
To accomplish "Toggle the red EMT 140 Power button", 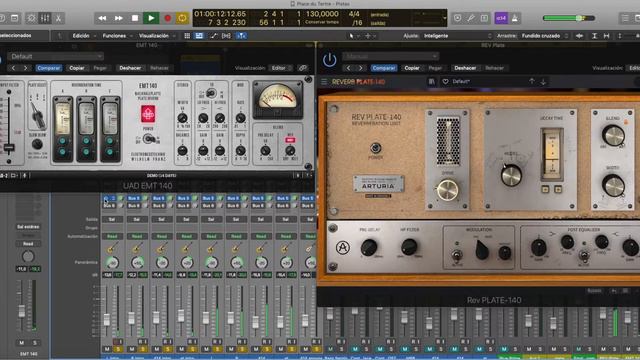I will 148,114.
